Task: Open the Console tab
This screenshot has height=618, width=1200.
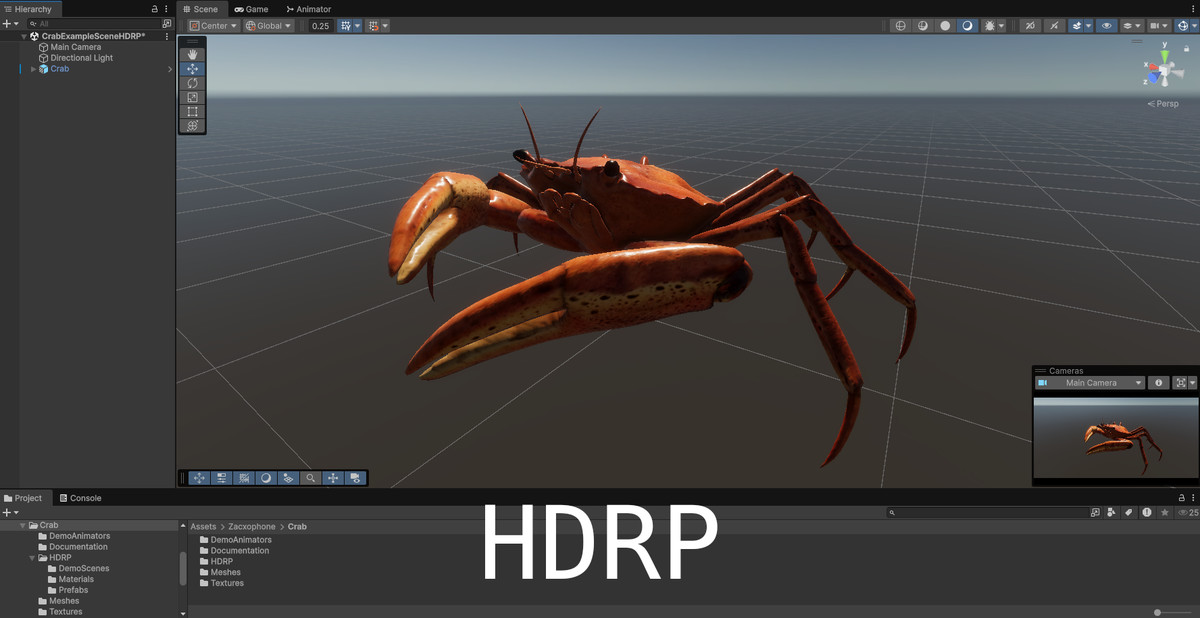Action: [x=80, y=498]
